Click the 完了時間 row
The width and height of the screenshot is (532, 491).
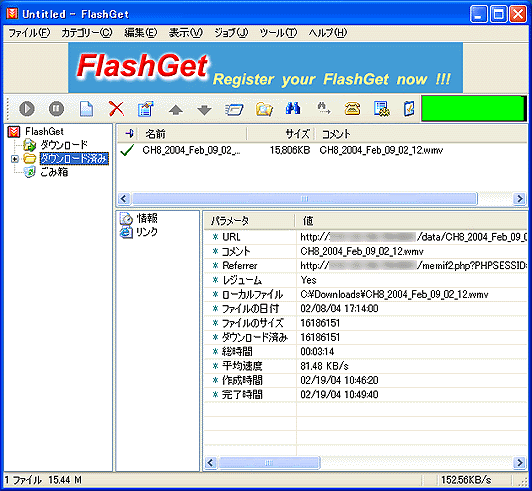[365, 394]
